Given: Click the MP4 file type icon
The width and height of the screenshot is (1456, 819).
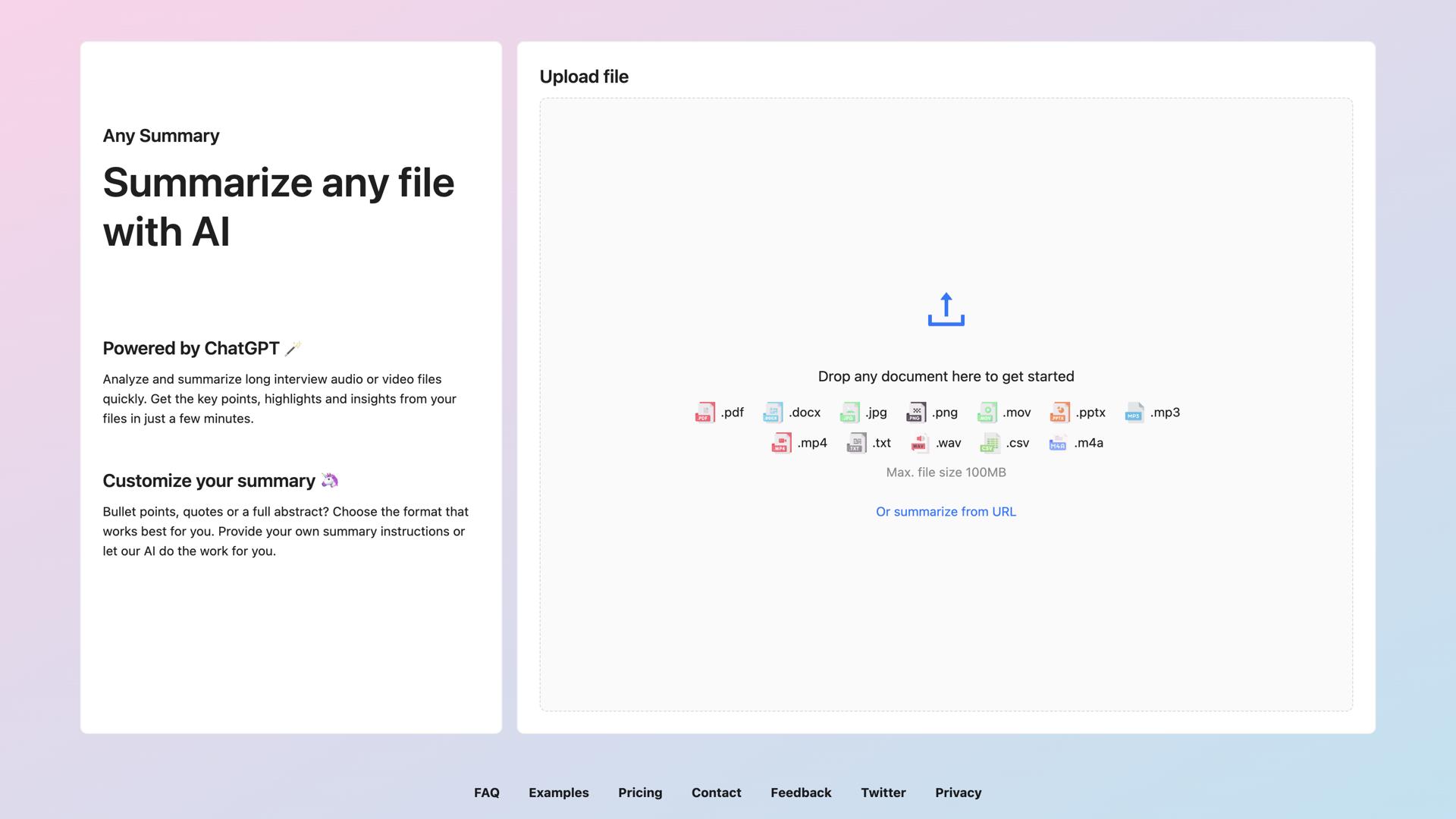Looking at the screenshot, I should pyautogui.click(x=781, y=443).
